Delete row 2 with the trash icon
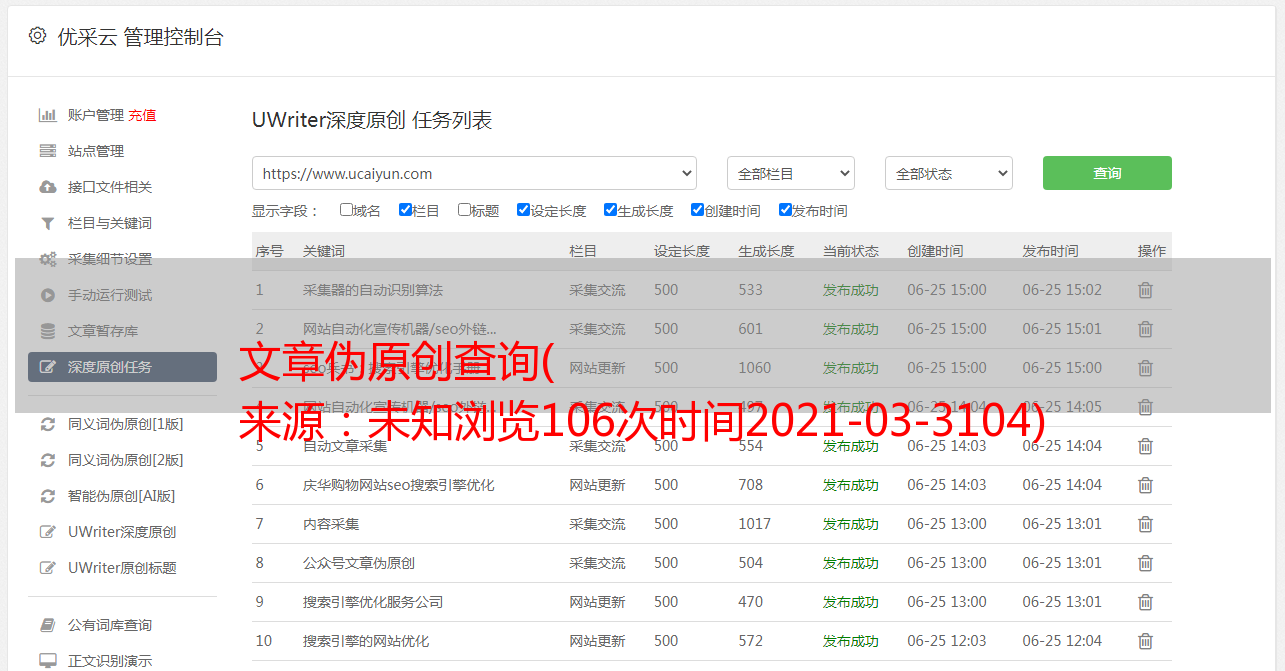The image size is (1285, 671). [1146, 329]
